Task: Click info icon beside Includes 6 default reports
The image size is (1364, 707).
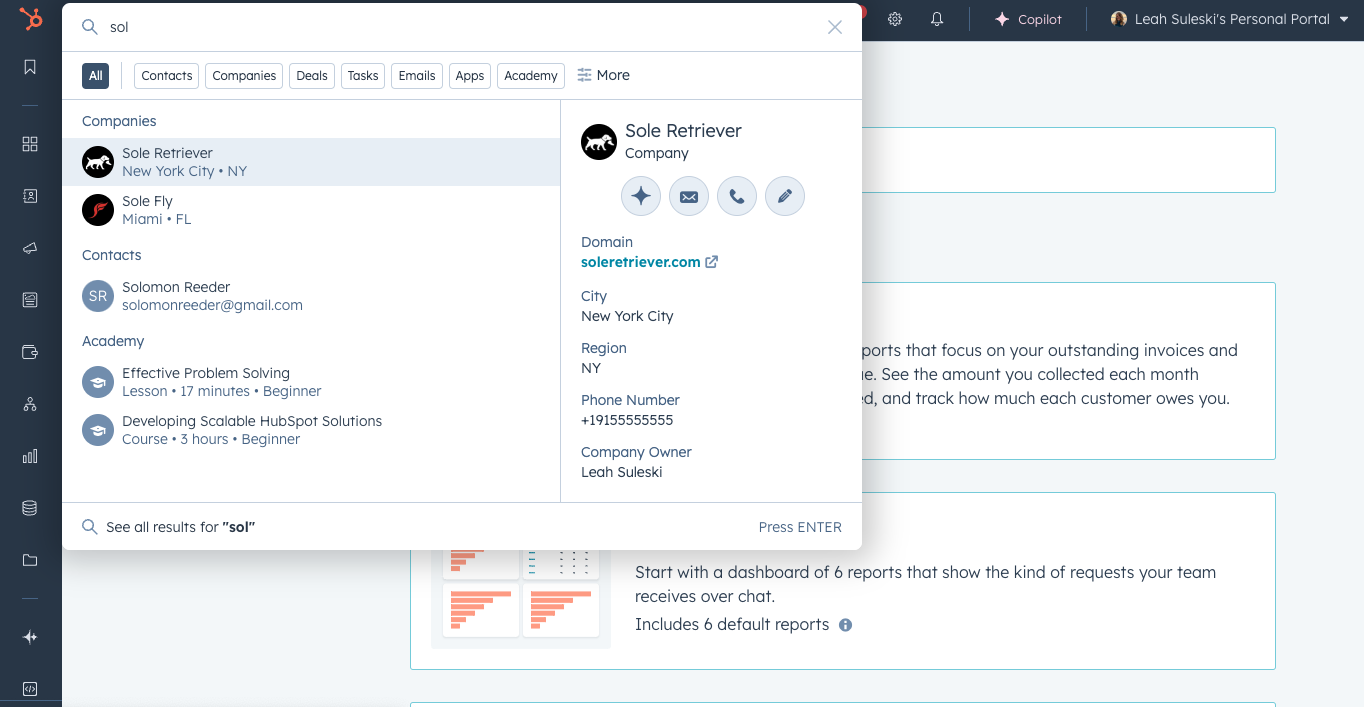Action: (x=845, y=625)
